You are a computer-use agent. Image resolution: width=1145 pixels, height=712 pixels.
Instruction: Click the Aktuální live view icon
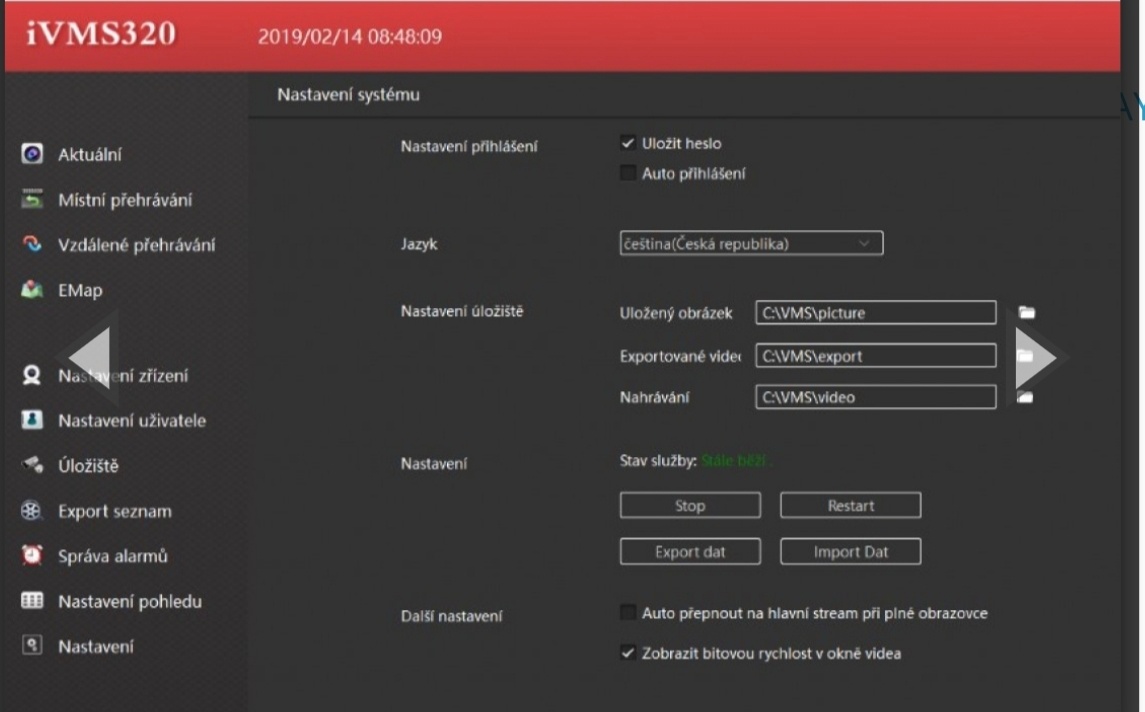[32, 154]
